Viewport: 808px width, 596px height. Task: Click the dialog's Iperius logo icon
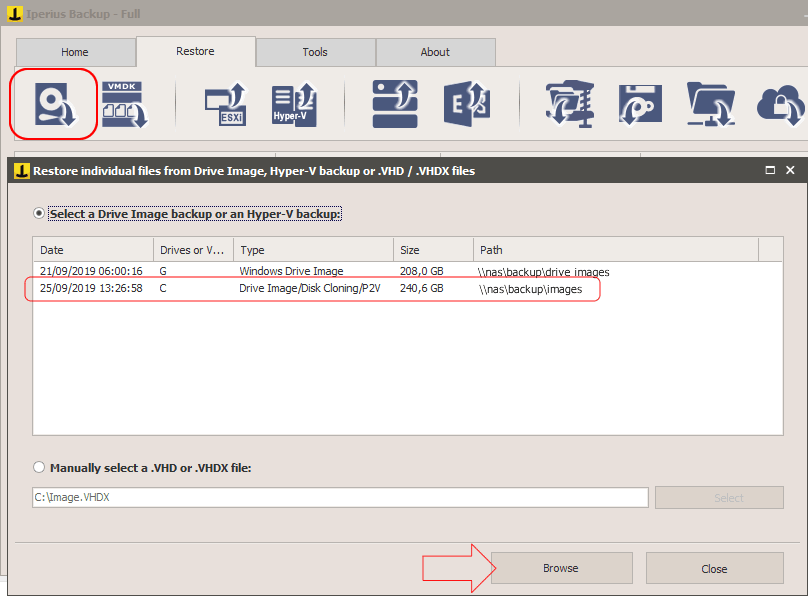(x=22, y=171)
